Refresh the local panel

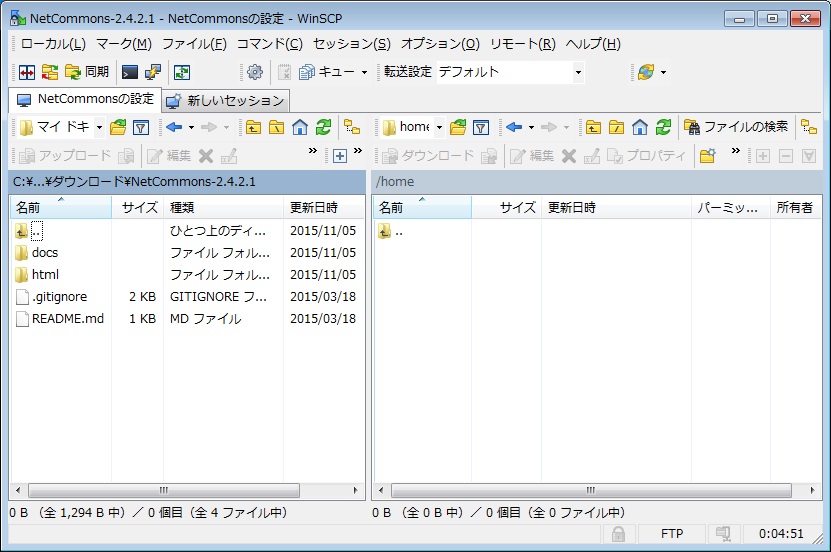click(323, 127)
